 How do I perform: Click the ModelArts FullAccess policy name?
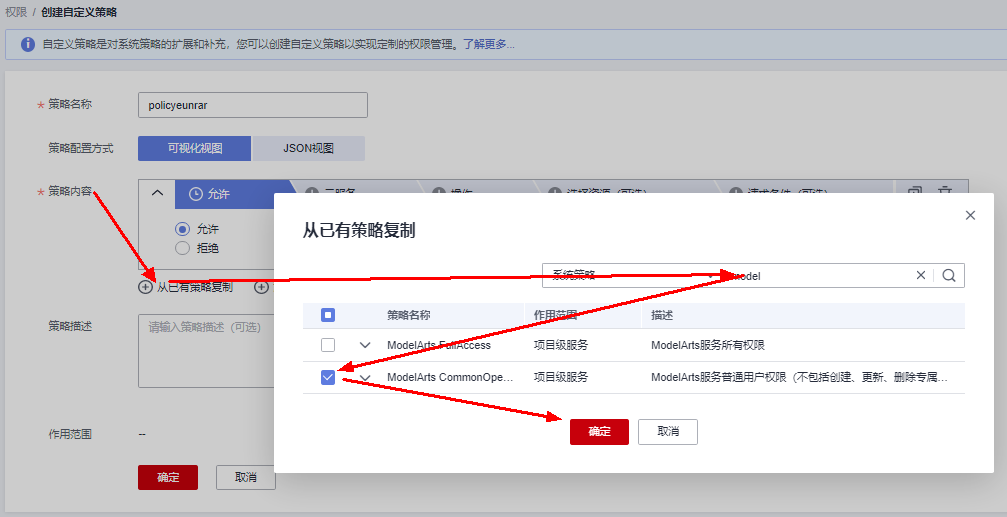pyautogui.click(x=439, y=346)
